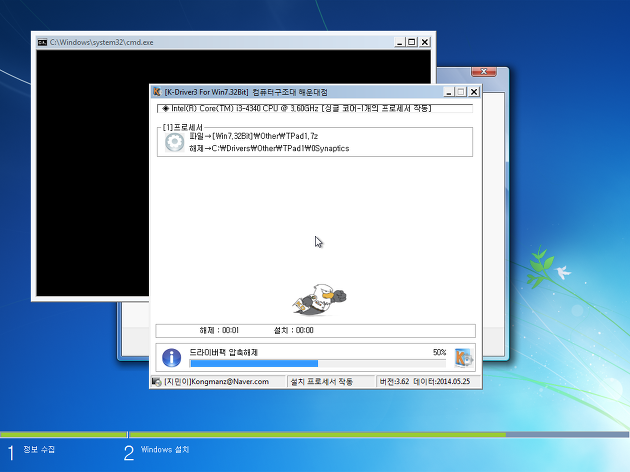The width and height of the screenshot is (630, 472).
Task: Click the K-Driver3 title bar K icon
Action: coord(157,92)
